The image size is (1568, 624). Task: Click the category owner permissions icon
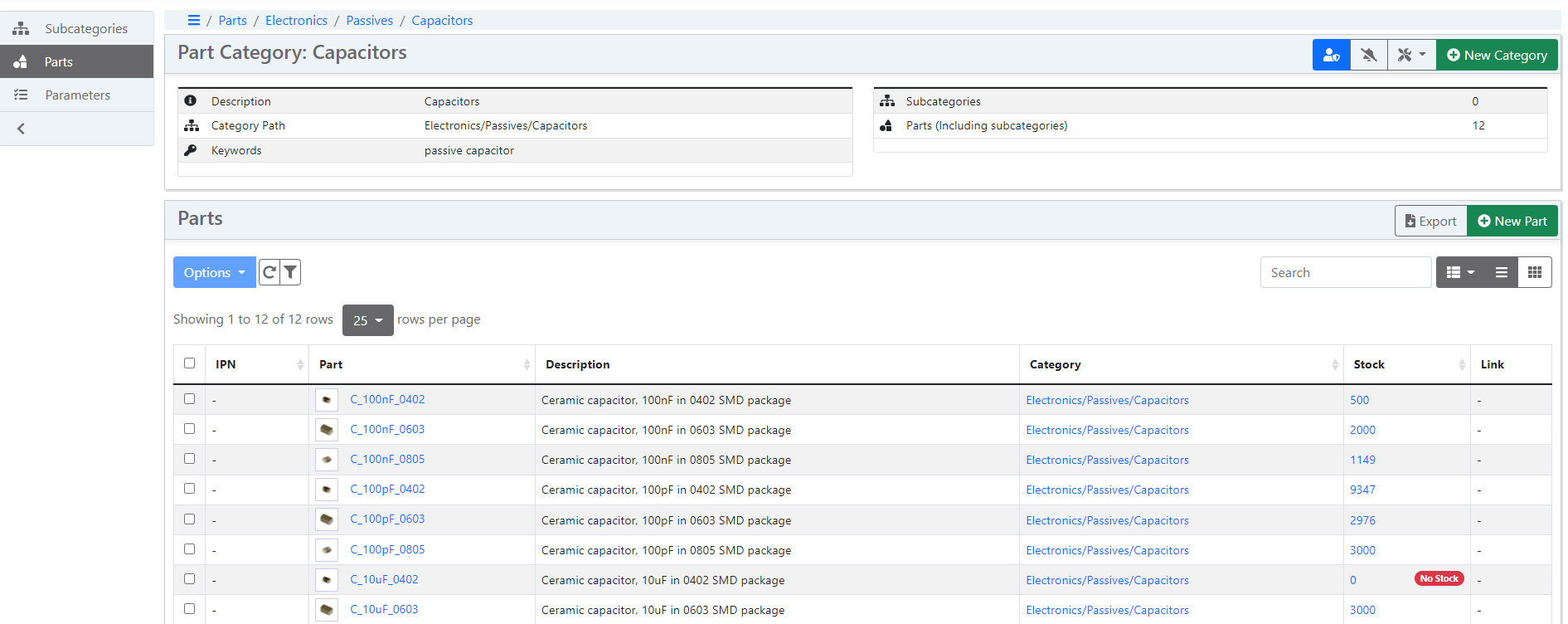coord(1331,56)
